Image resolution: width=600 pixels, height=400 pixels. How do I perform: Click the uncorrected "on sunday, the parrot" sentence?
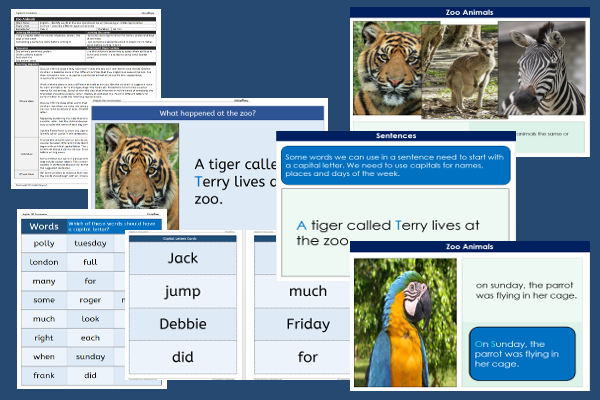coord(526,290)
